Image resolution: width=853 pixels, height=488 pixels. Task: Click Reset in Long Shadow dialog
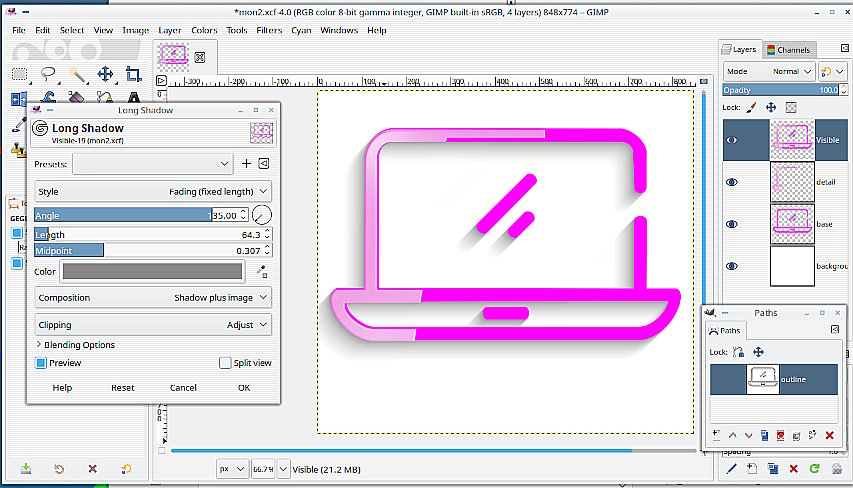(122, 388)
